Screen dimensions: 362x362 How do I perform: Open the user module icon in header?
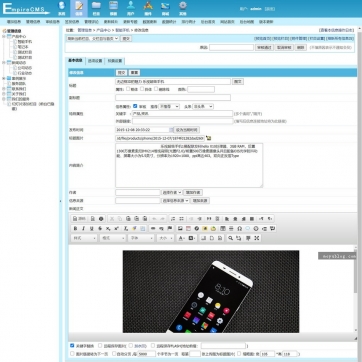click(x=131, y=8)
